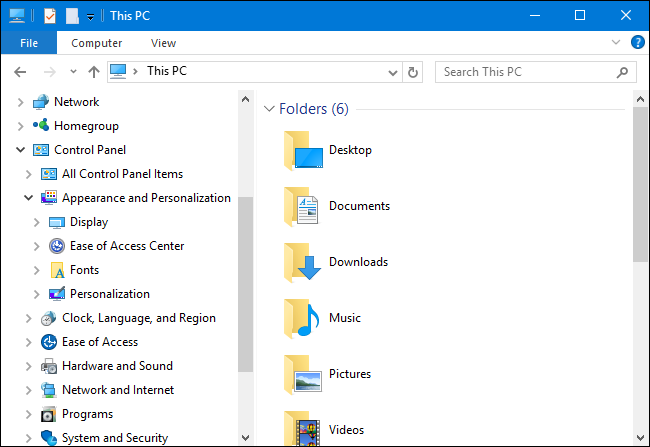Collapse the Folders (6) group
The height and width of the screenshot is (447, 650).
click(268, 108)
